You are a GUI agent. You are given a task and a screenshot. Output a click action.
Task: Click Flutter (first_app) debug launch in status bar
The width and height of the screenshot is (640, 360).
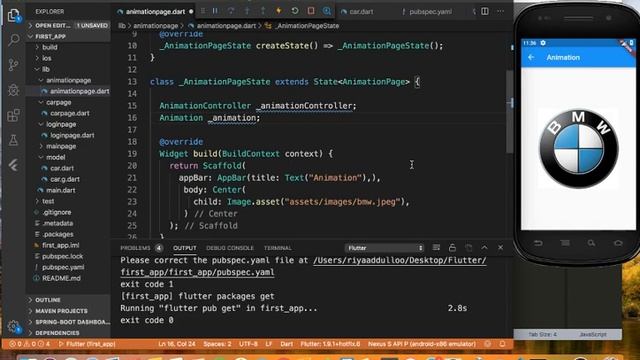pyautogui.click(x=87, y=344)
